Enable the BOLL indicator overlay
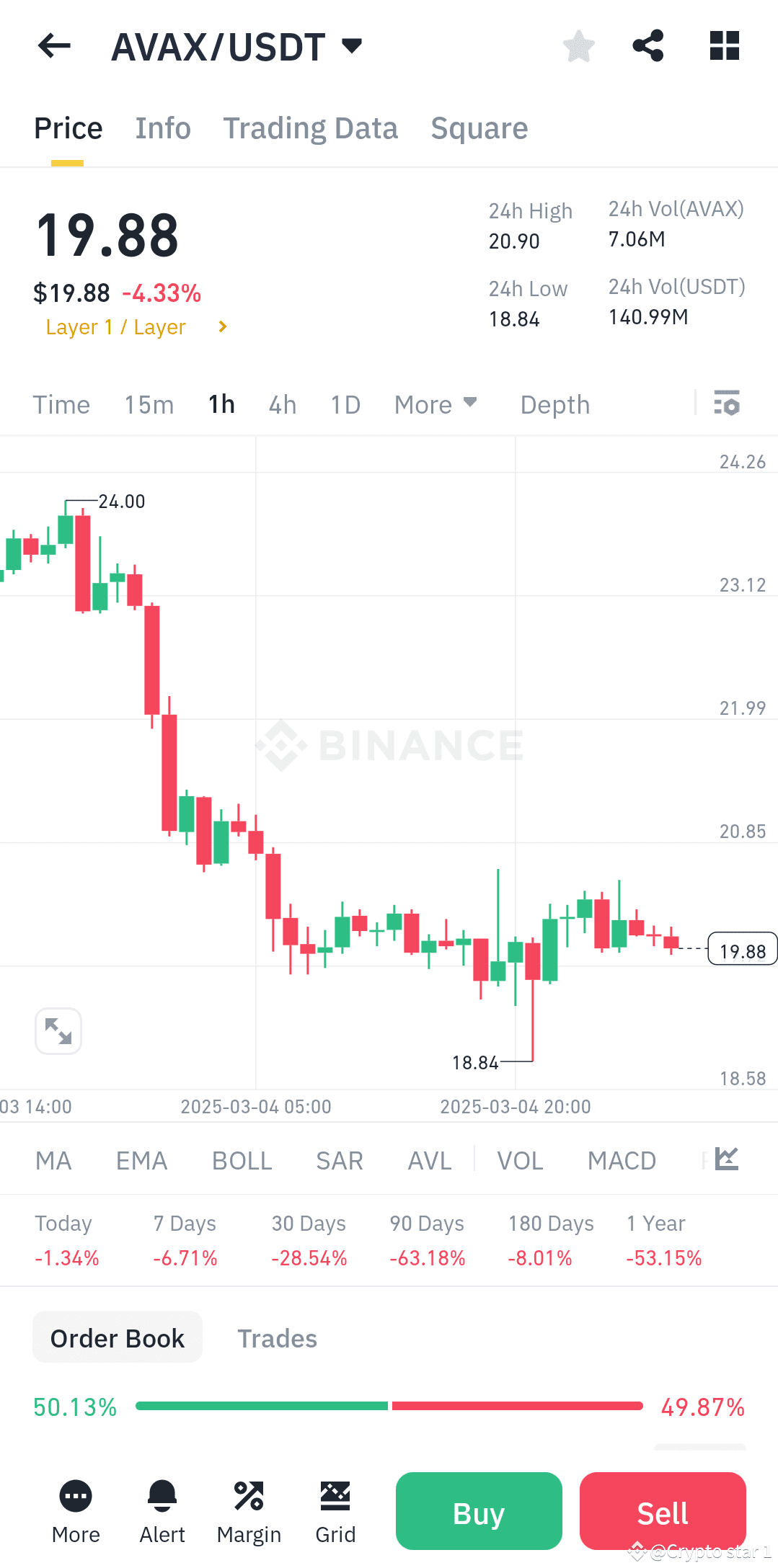Image resolution: width=778 pixels, height=1568 pixels. click(x=241, y=1160)
